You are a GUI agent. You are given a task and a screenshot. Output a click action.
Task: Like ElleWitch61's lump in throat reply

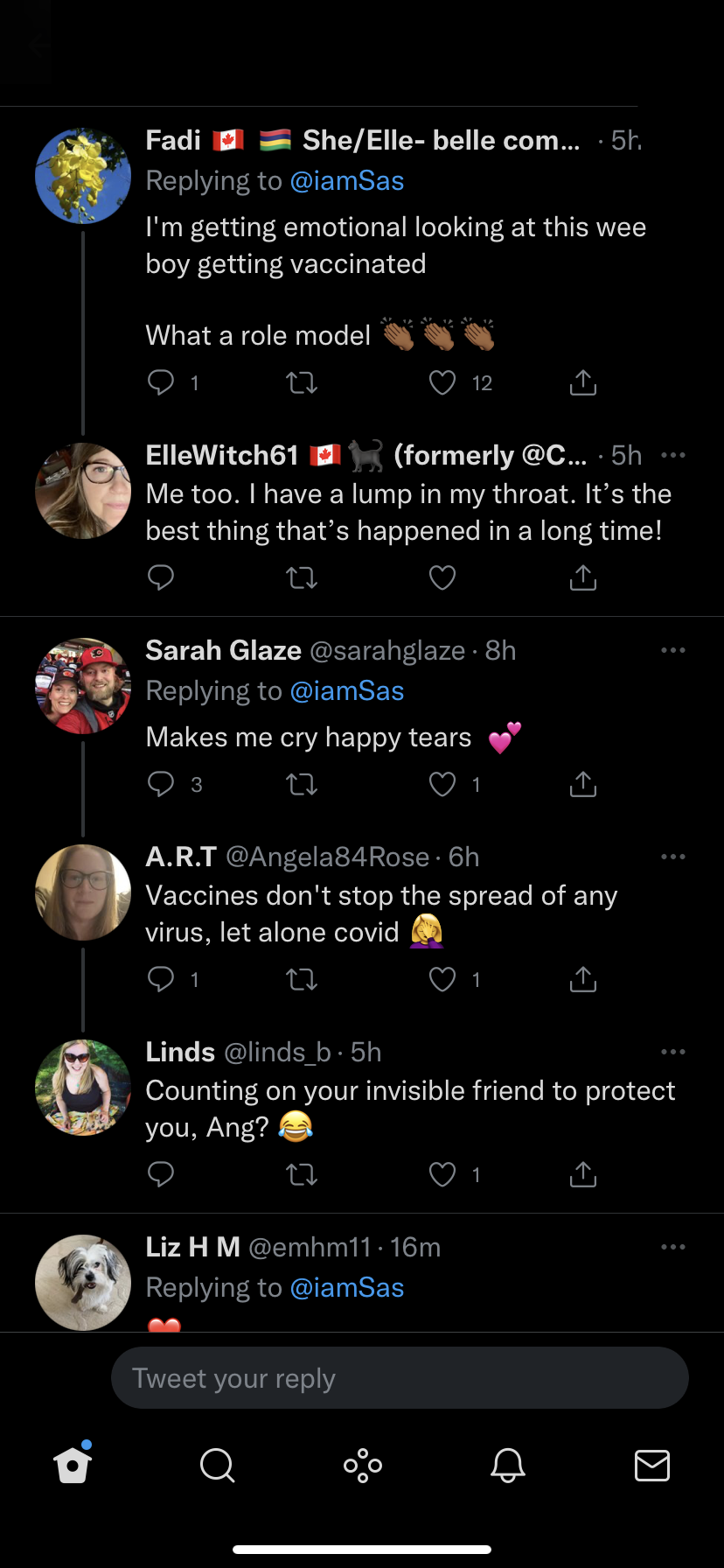442,577
